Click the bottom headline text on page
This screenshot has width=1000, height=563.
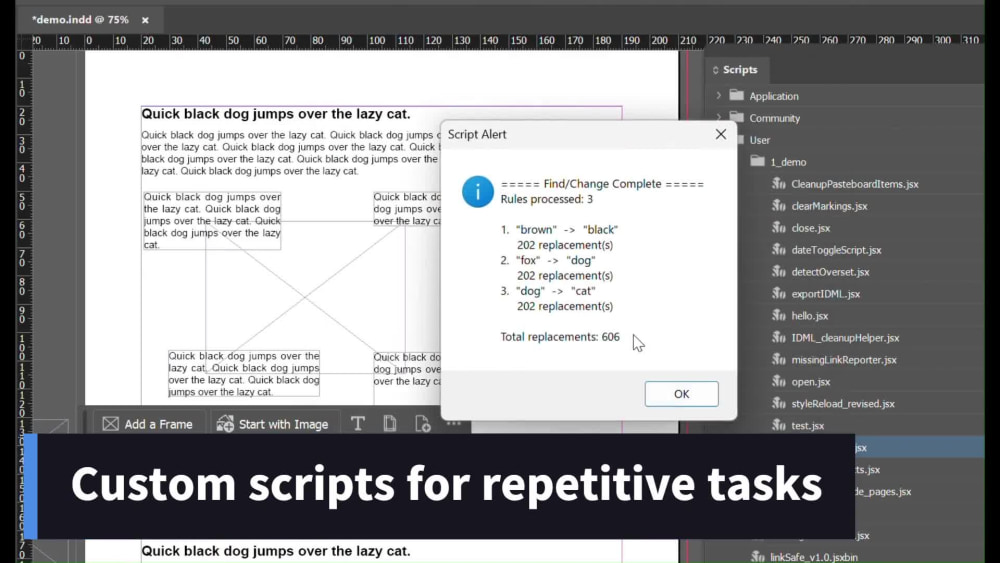click(x=276, y=551)
